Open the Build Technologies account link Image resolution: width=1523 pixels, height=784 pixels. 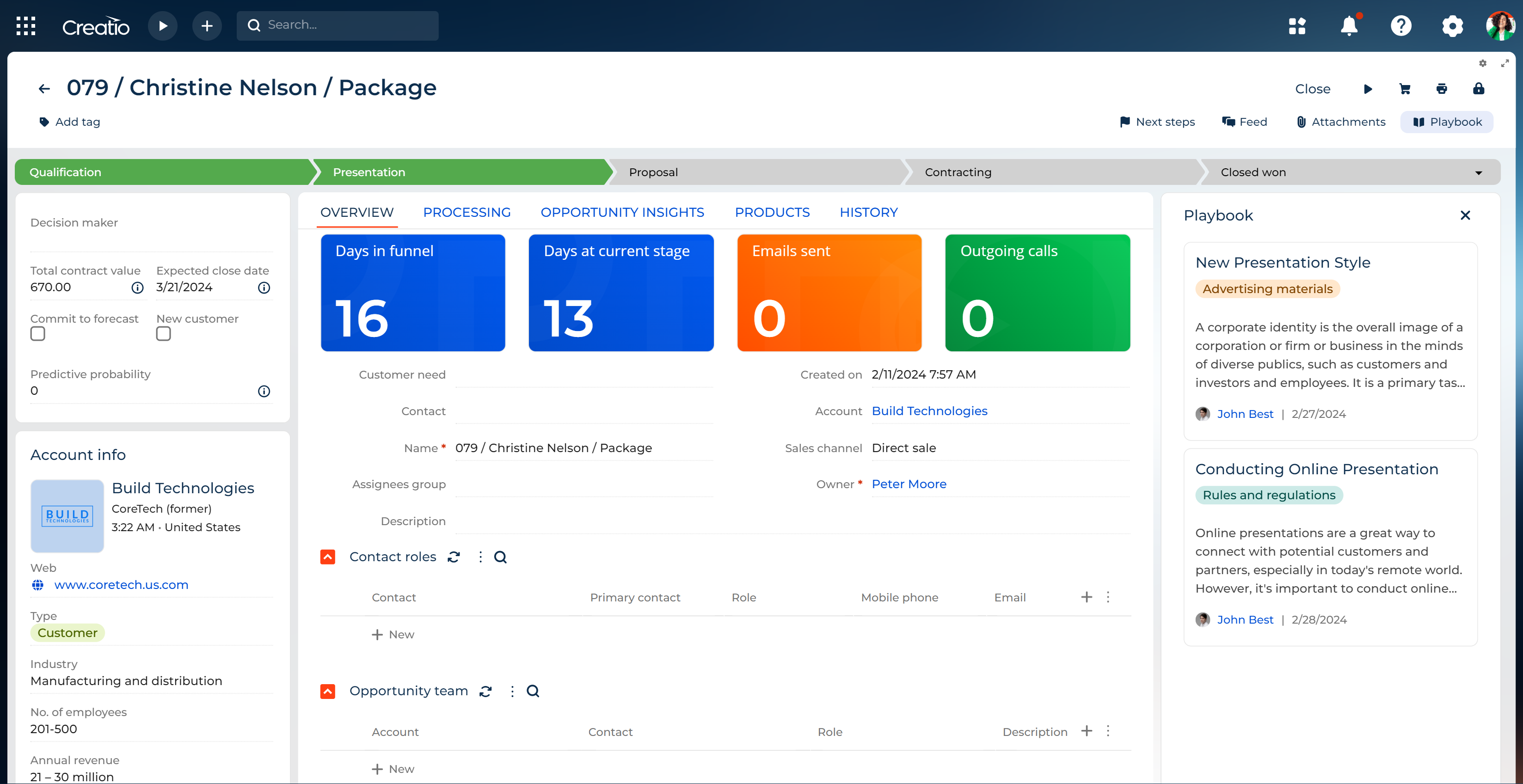click(x=929, y=410)
